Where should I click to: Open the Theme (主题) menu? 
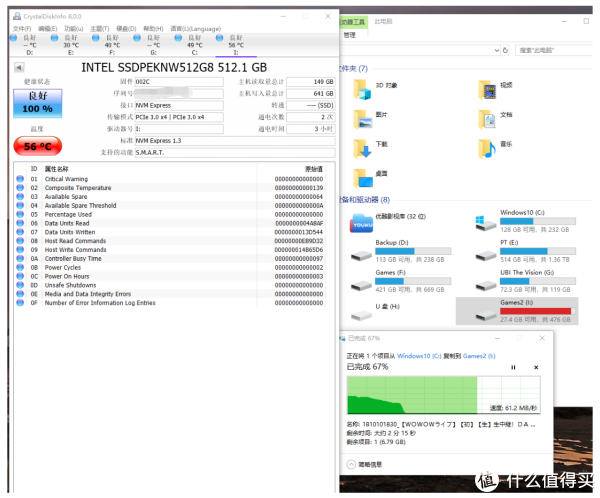99,29
